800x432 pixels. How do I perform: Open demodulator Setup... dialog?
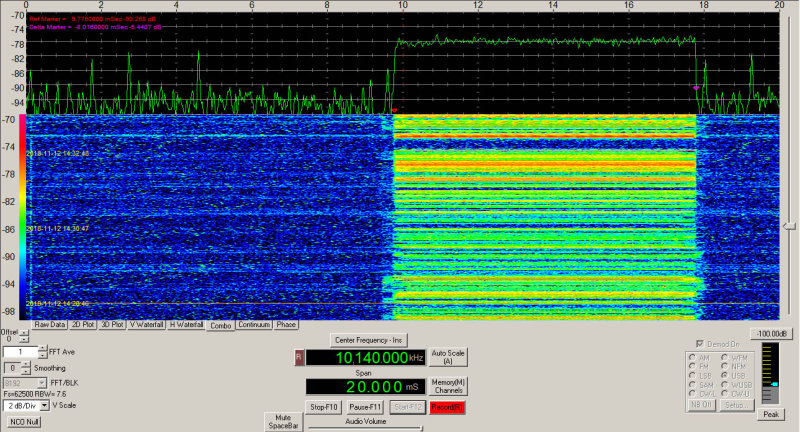[737, 405]
